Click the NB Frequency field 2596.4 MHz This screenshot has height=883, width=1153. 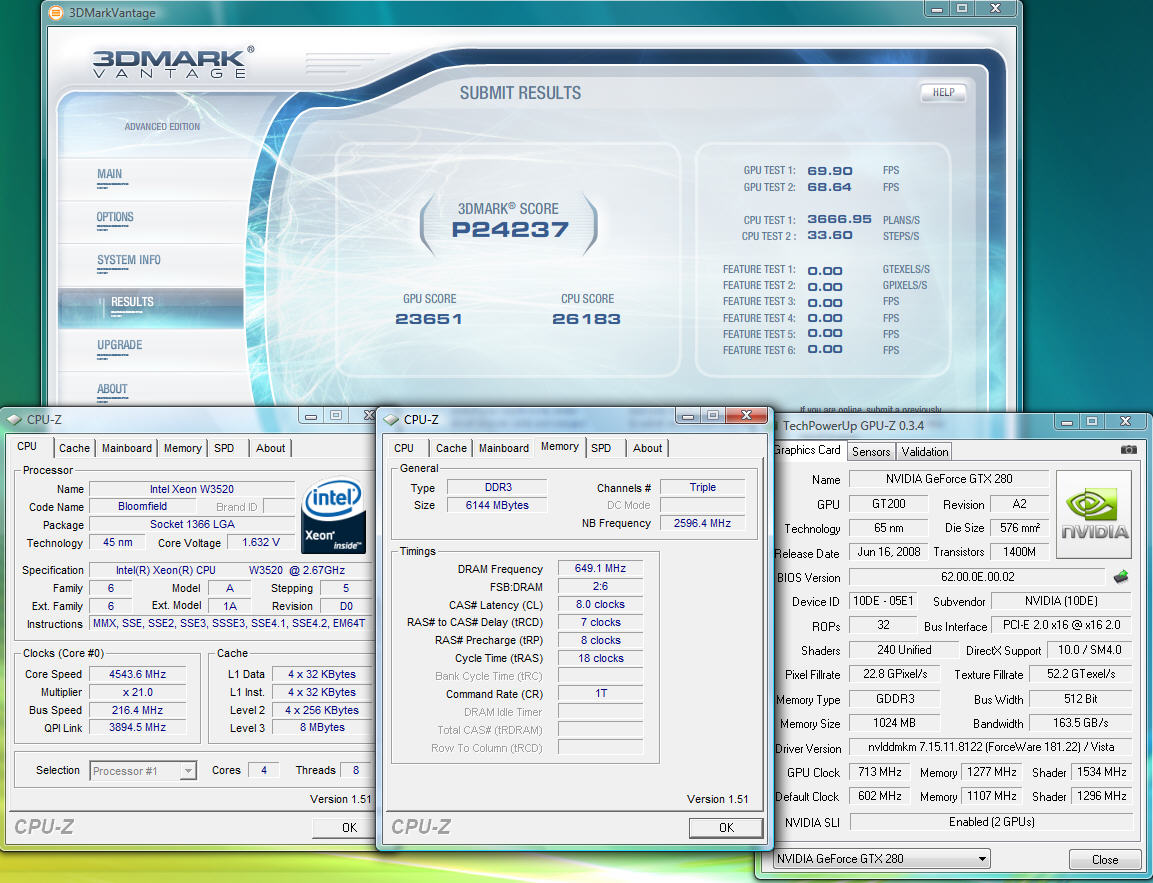(702, 523)
